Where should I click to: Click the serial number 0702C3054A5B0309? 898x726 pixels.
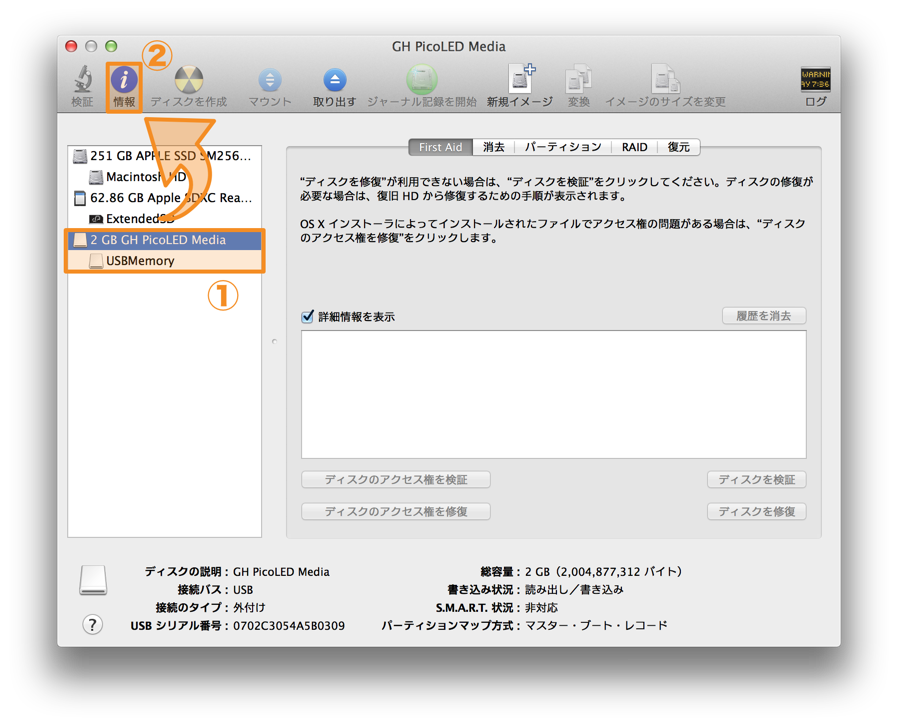pos(289,626)
